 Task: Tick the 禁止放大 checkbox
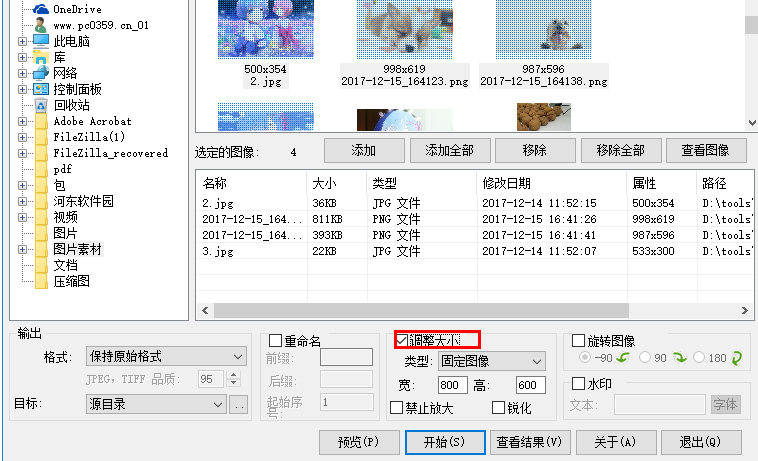[396, 408]
